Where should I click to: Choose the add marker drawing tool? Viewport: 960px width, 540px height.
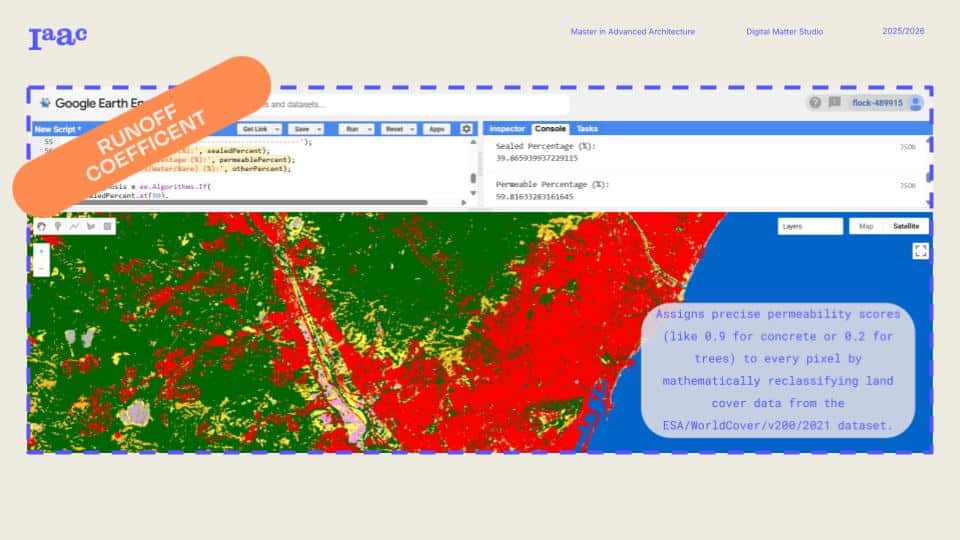point(58,227)
